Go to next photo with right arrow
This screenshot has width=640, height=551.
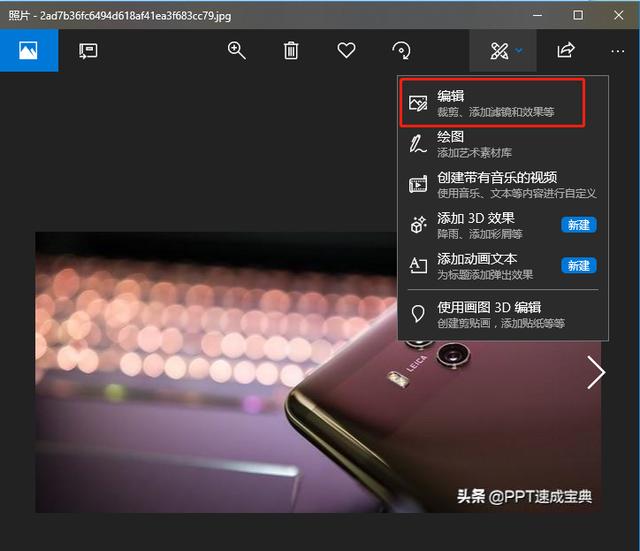tap(596, 372)
